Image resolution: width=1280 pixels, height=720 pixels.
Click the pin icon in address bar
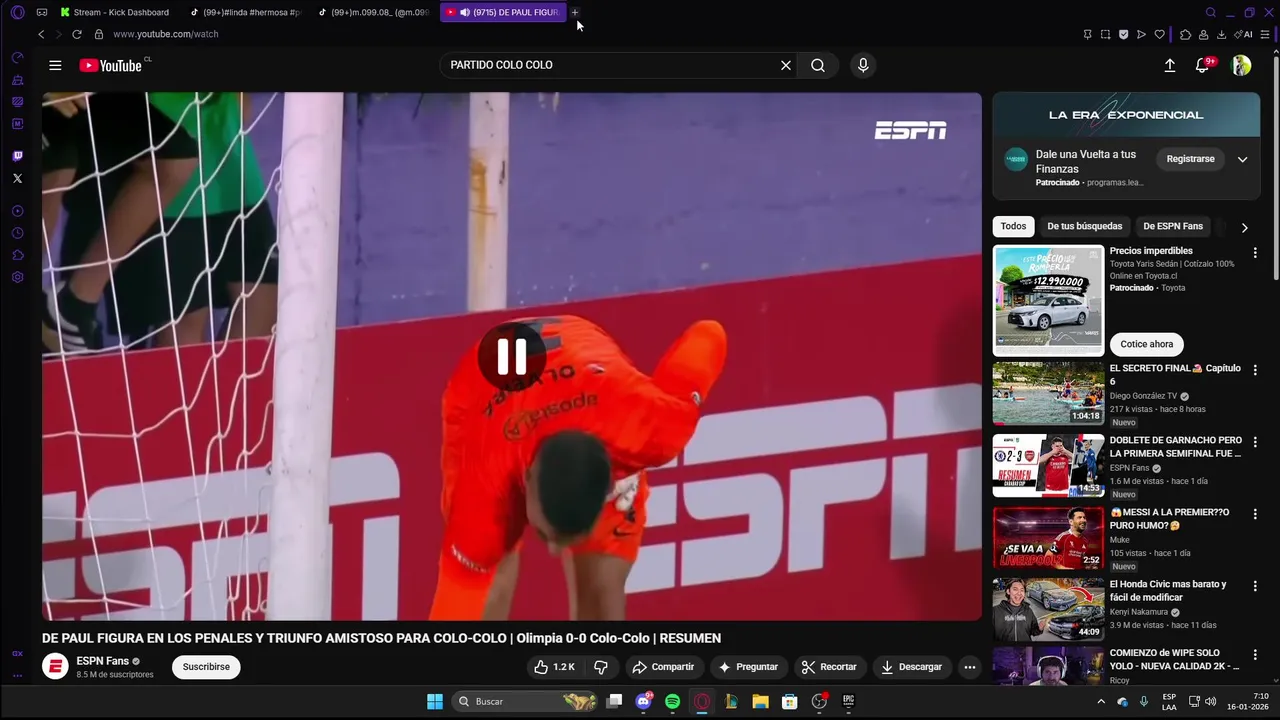point(1087,34)
